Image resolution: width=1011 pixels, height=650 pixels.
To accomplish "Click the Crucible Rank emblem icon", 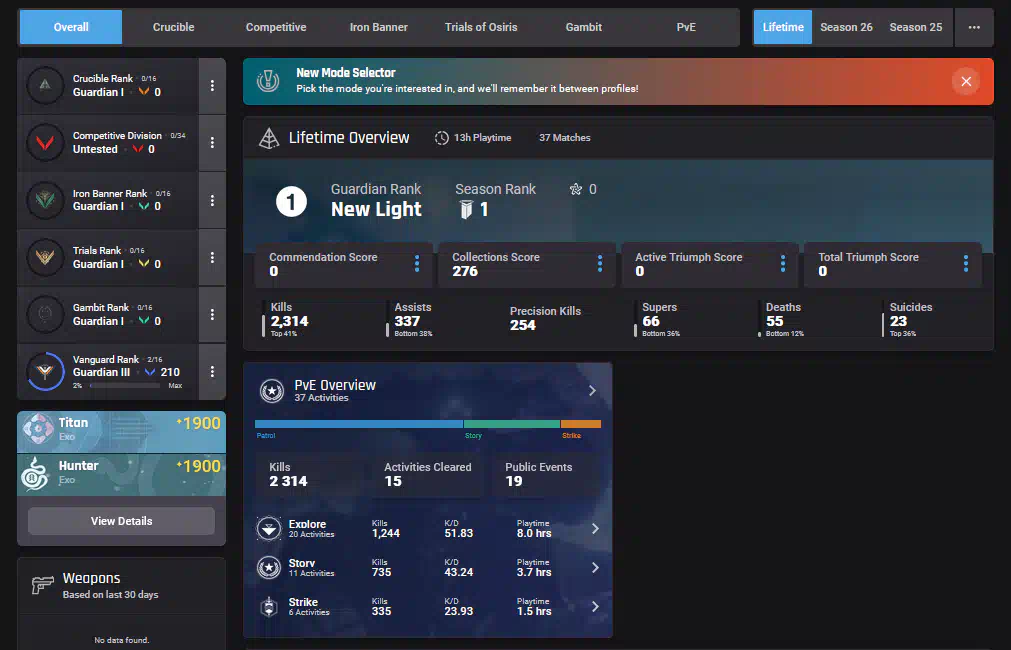I will tap(45, 85).
